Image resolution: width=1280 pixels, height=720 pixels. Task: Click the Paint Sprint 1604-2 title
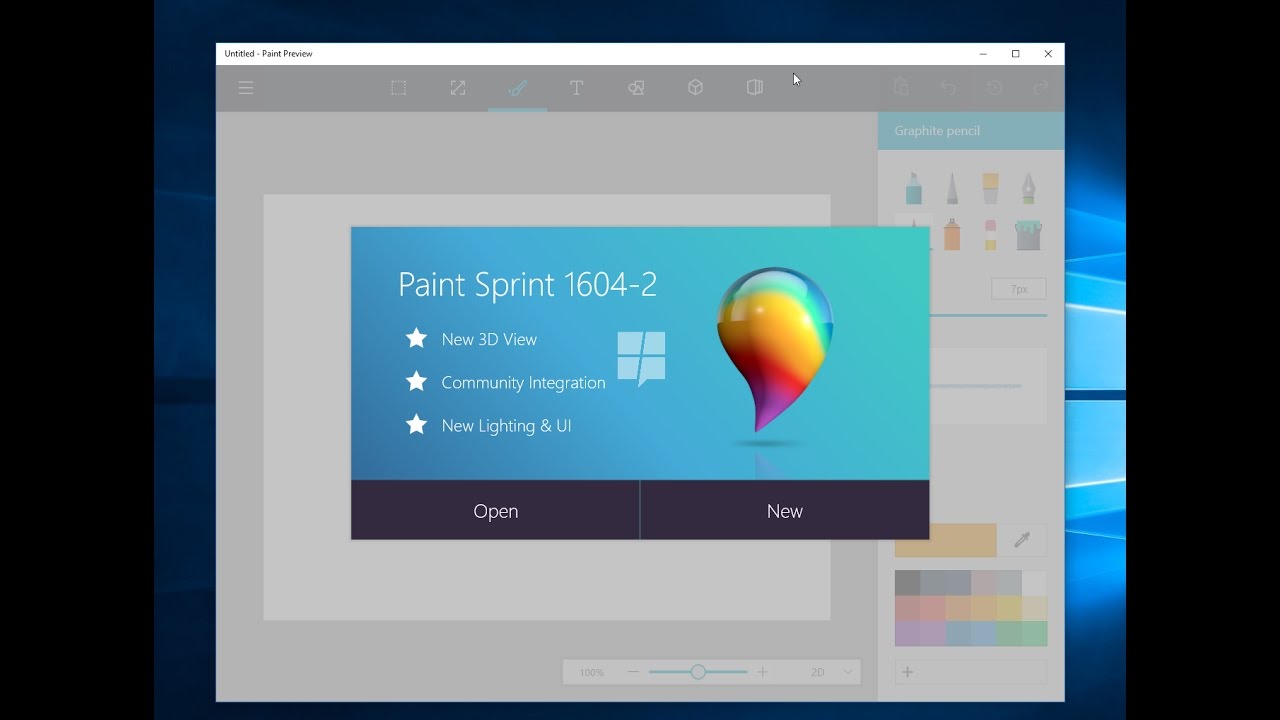click(528, 284)
